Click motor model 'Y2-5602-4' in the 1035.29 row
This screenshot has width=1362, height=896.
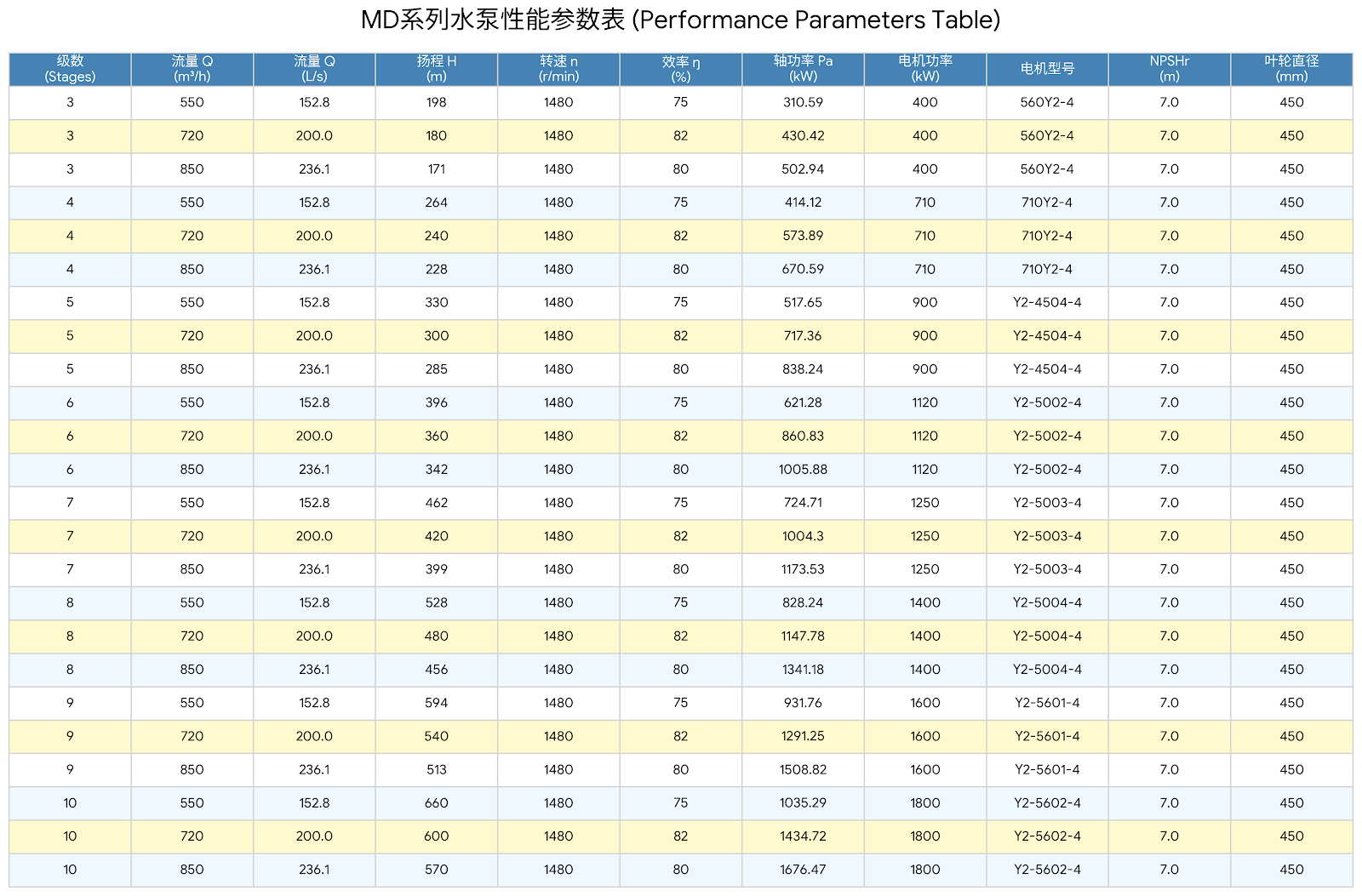(1047, 803)
